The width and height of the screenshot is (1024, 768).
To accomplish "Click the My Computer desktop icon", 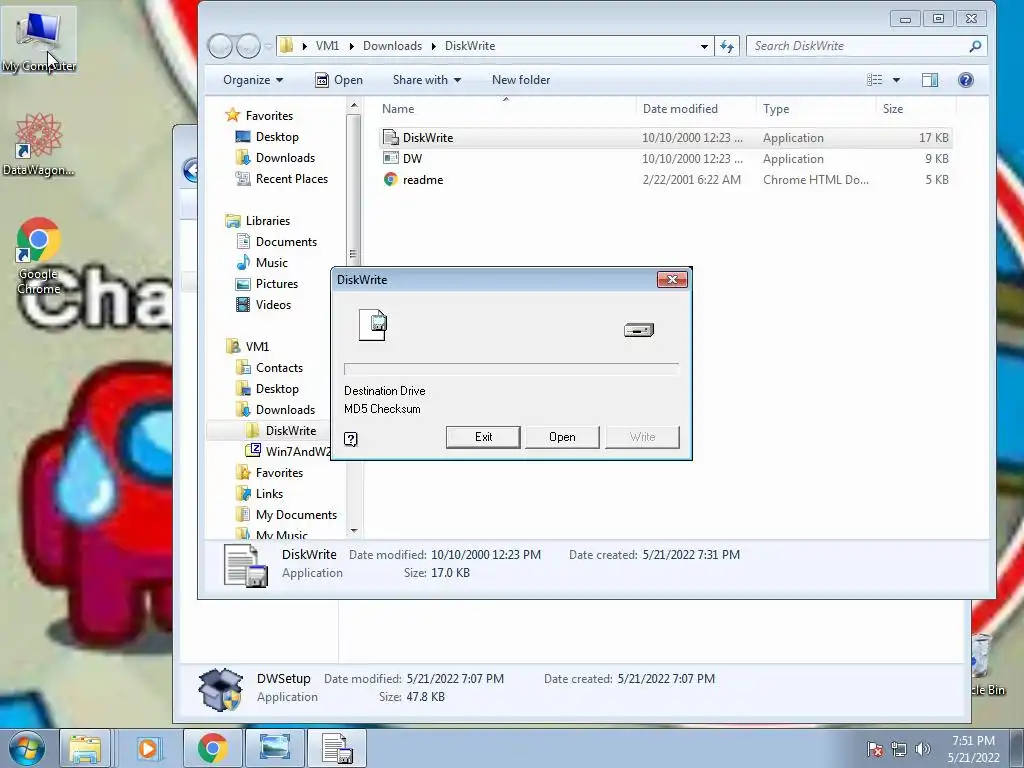I will pyautogui.click(x=39, y=40).
